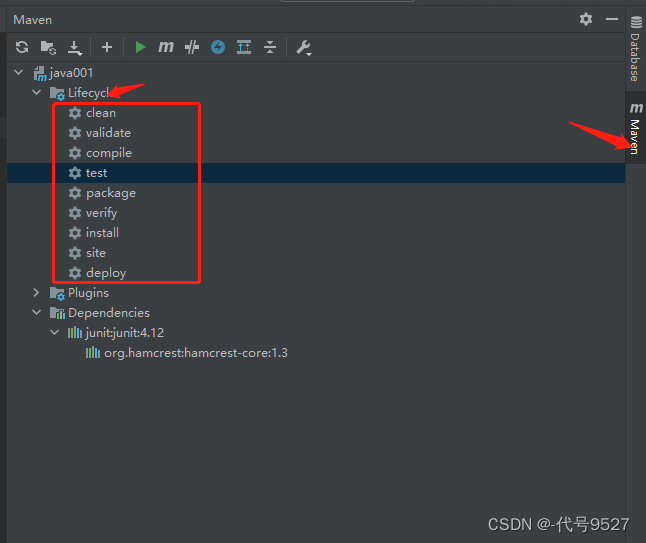Collapse the junit:junit:4.12 dependency
Screen dimensions: 646x543
[x=54, y=332]
